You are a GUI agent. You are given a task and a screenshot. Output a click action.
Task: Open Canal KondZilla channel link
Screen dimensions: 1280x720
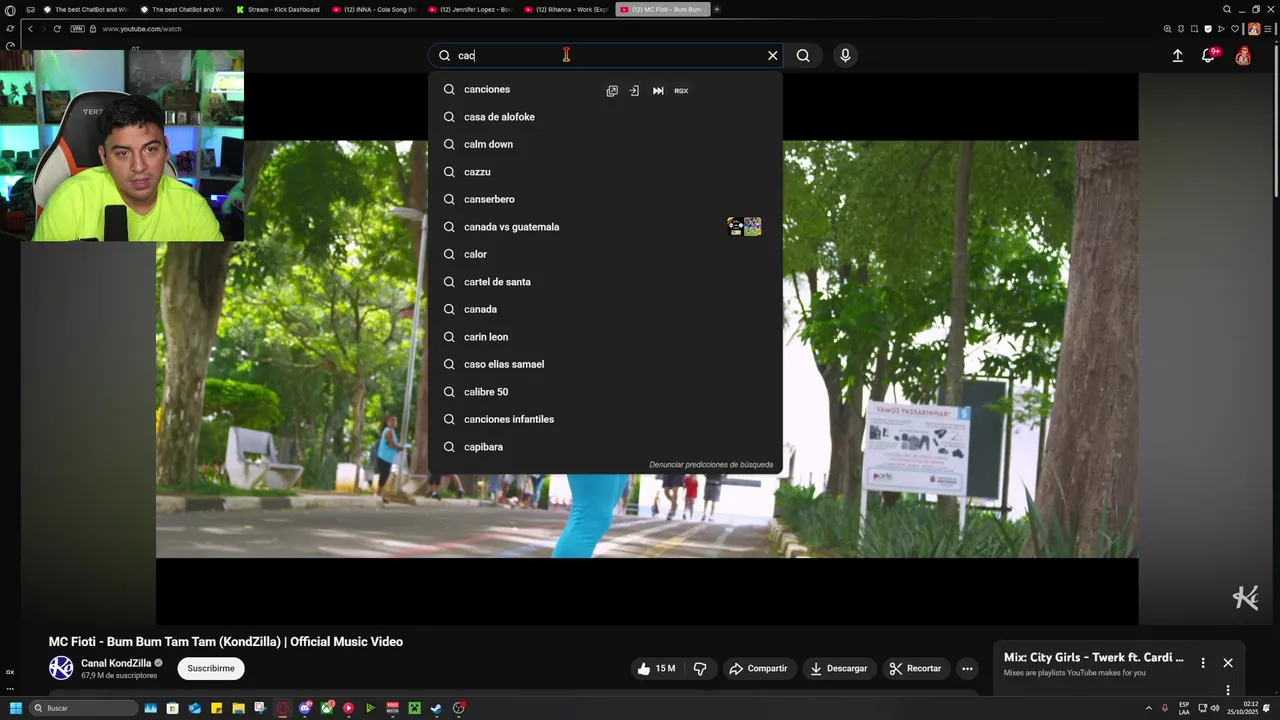click(x=116, y=663)
